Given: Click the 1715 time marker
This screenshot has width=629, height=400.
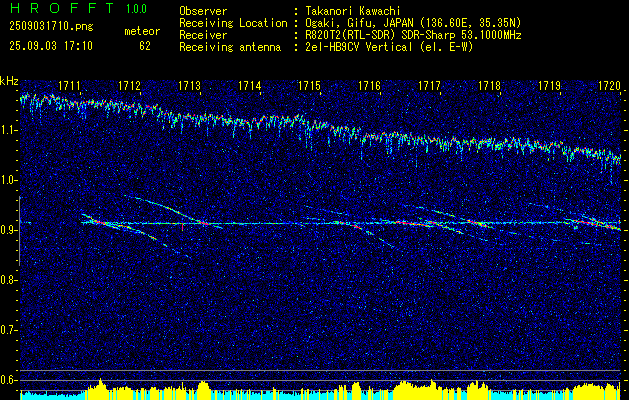Looking at the screenshot, I should pos(309,86).
